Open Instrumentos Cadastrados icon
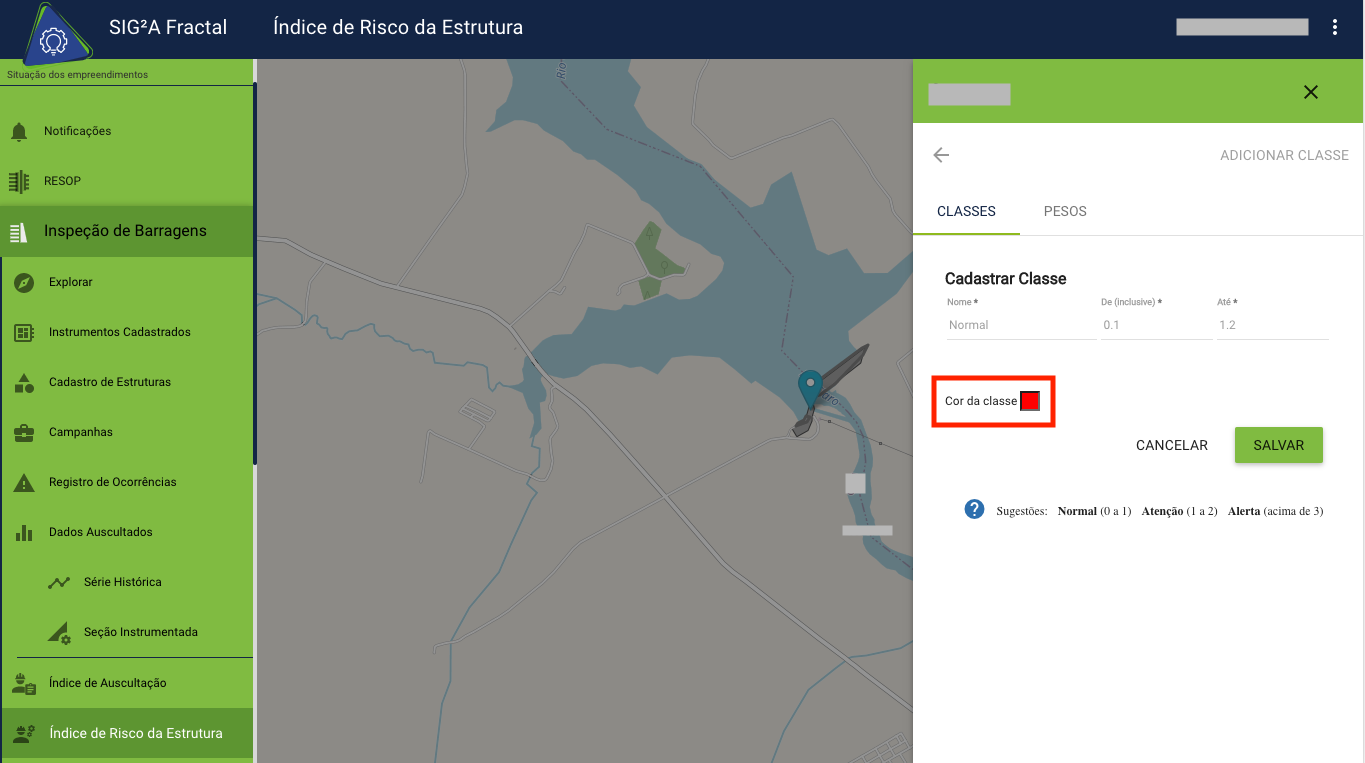Viewport: 1365px width, 763px height. tap(25, 332)
